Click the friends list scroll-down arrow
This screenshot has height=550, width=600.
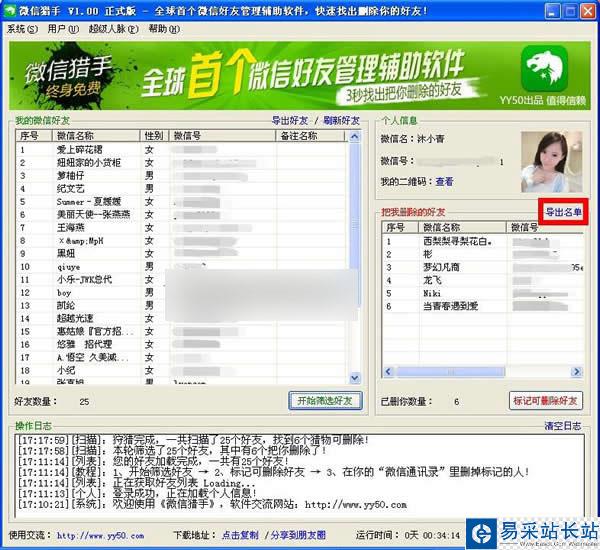pos(355,377)
